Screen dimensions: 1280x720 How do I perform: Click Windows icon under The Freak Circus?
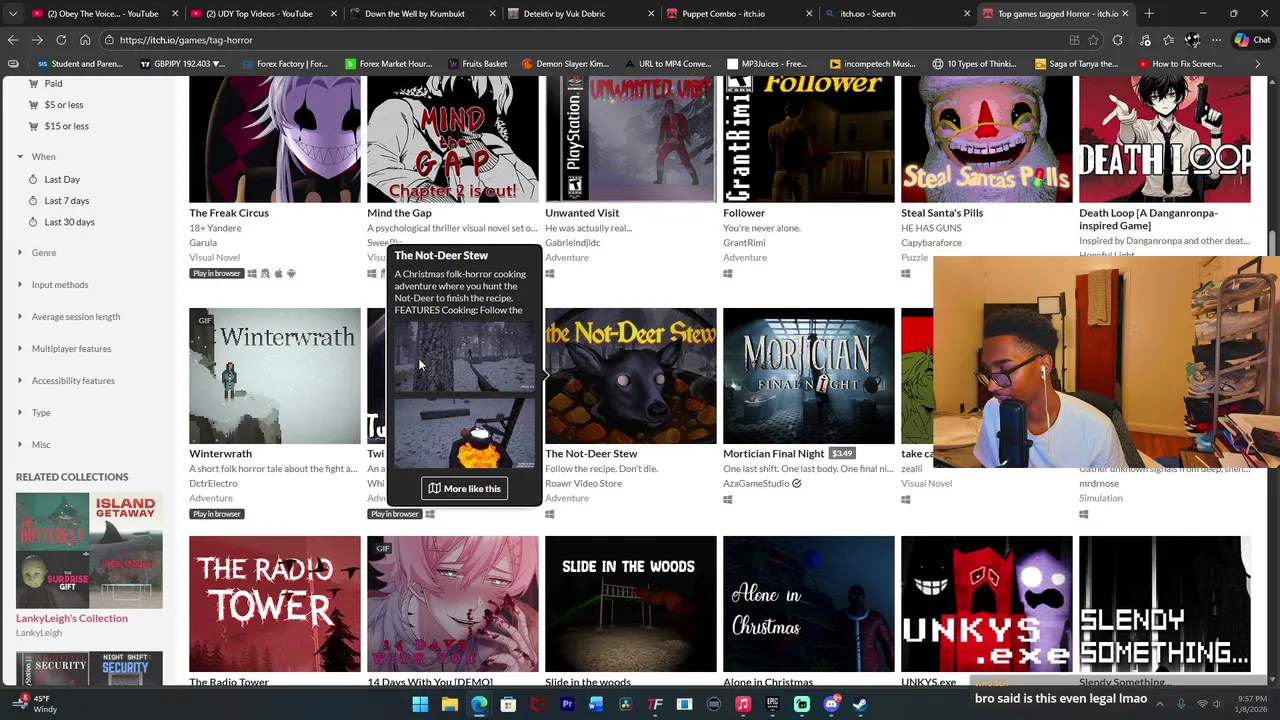[252, 273]
